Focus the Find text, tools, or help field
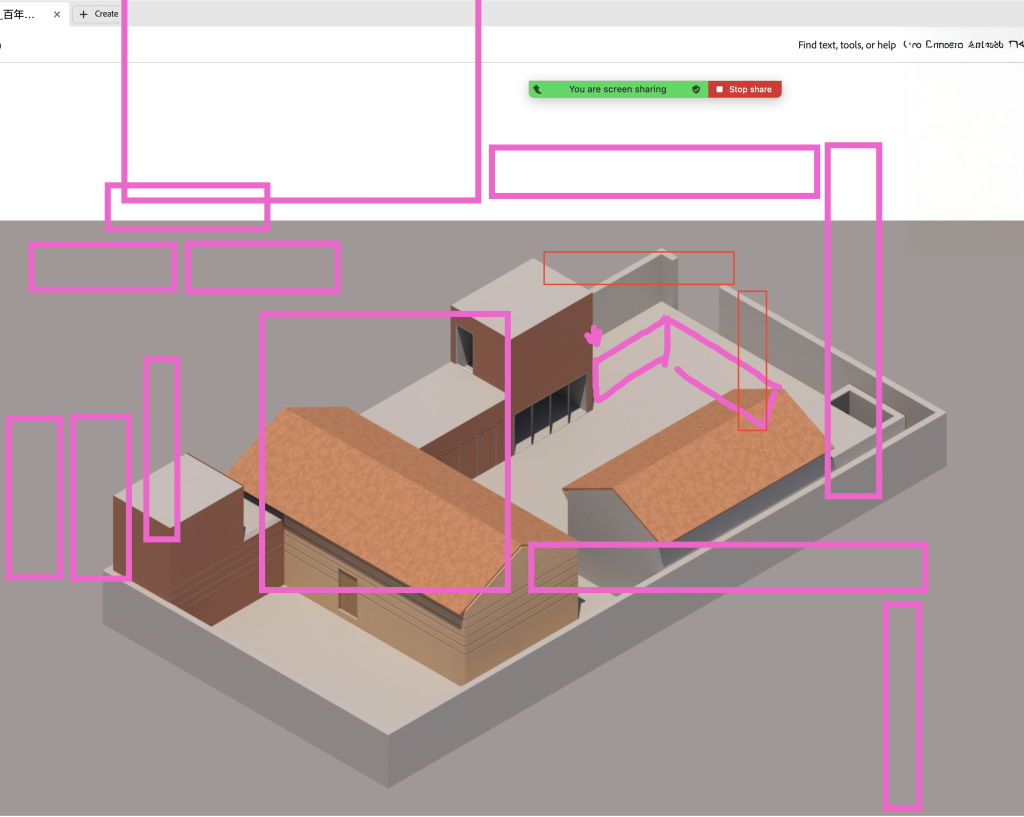Image resolution: width=1024 pixels, height=817 pixels. [846, 45]
